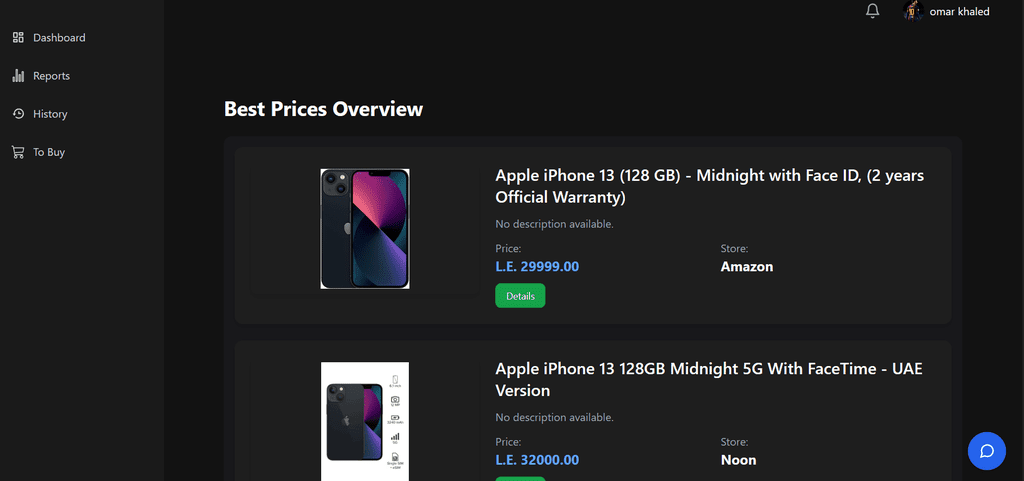Select History in the sidebar
The width and height of the screenshot is (1024, 481).
(50, 114)
